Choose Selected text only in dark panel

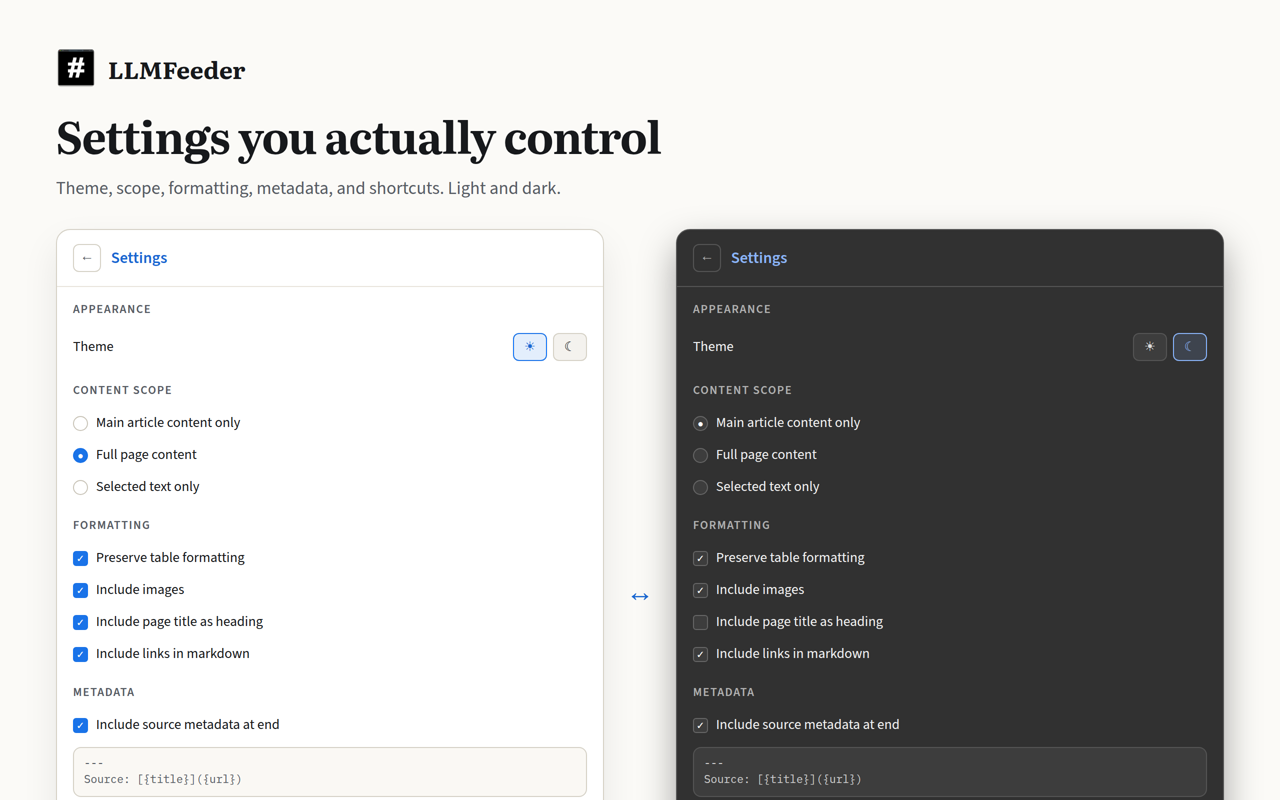pos(700,487)
